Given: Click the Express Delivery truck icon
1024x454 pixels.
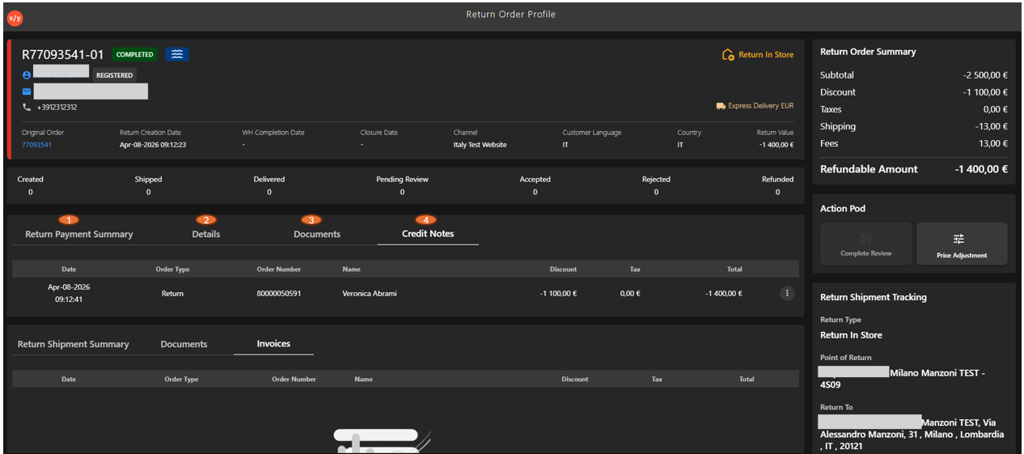Looking at the screenshot, I should click(x=720, y=105).
